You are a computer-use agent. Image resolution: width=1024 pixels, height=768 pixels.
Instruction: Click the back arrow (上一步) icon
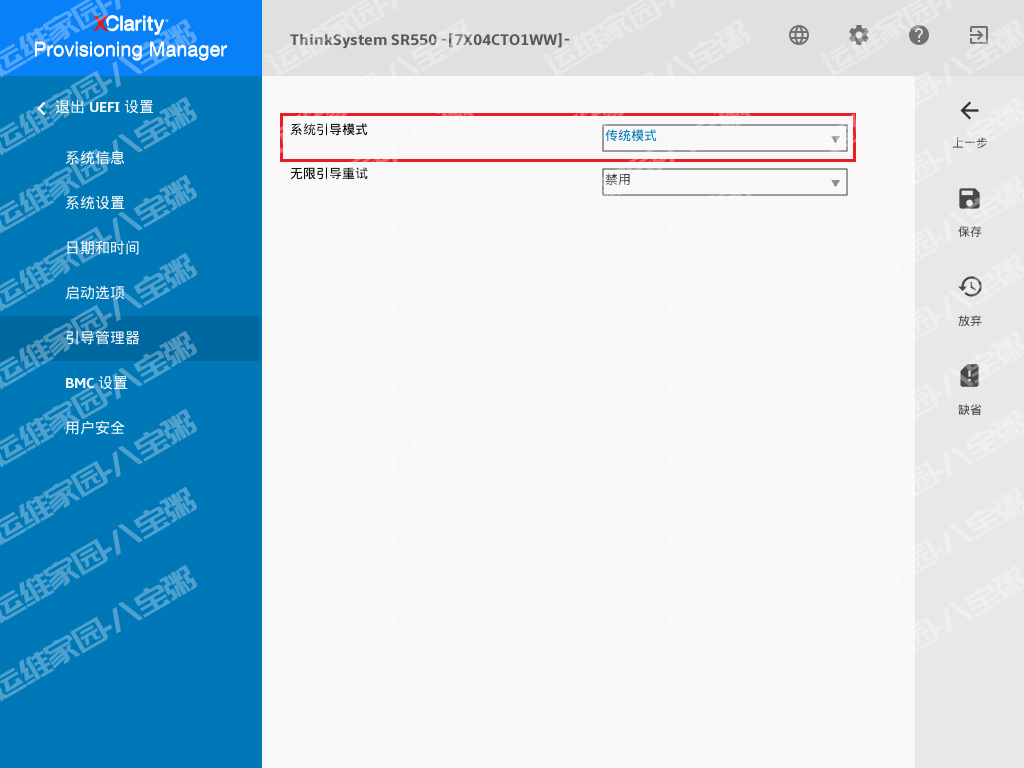[969, 111]
